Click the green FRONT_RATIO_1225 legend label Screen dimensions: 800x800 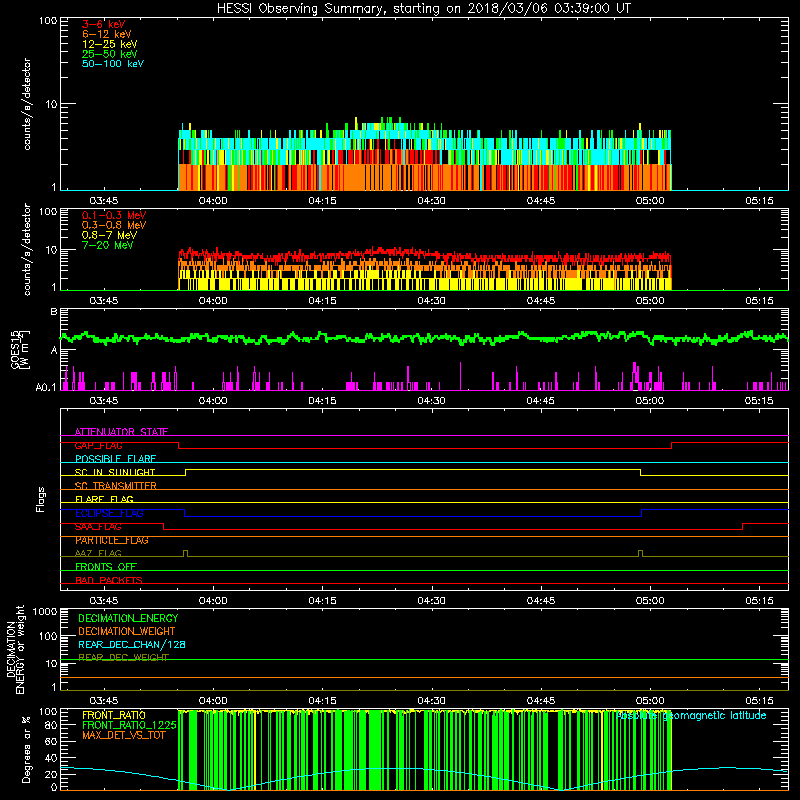tap(129, 725)
